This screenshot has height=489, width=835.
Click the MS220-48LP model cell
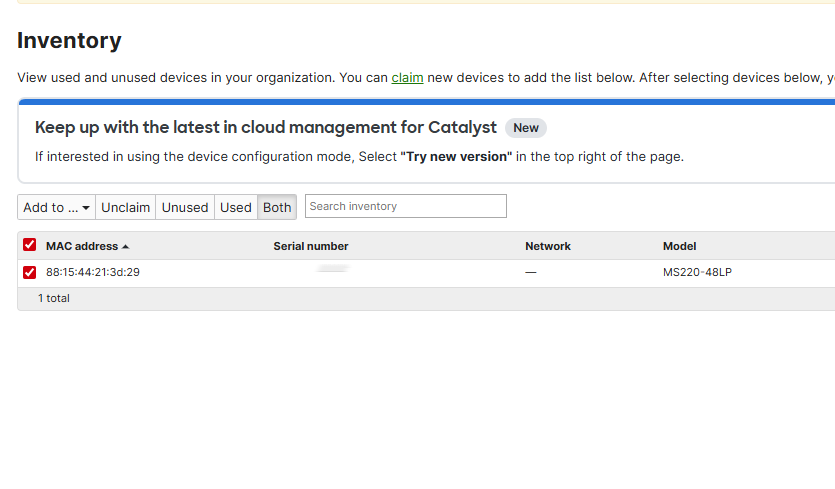[697, 272]
